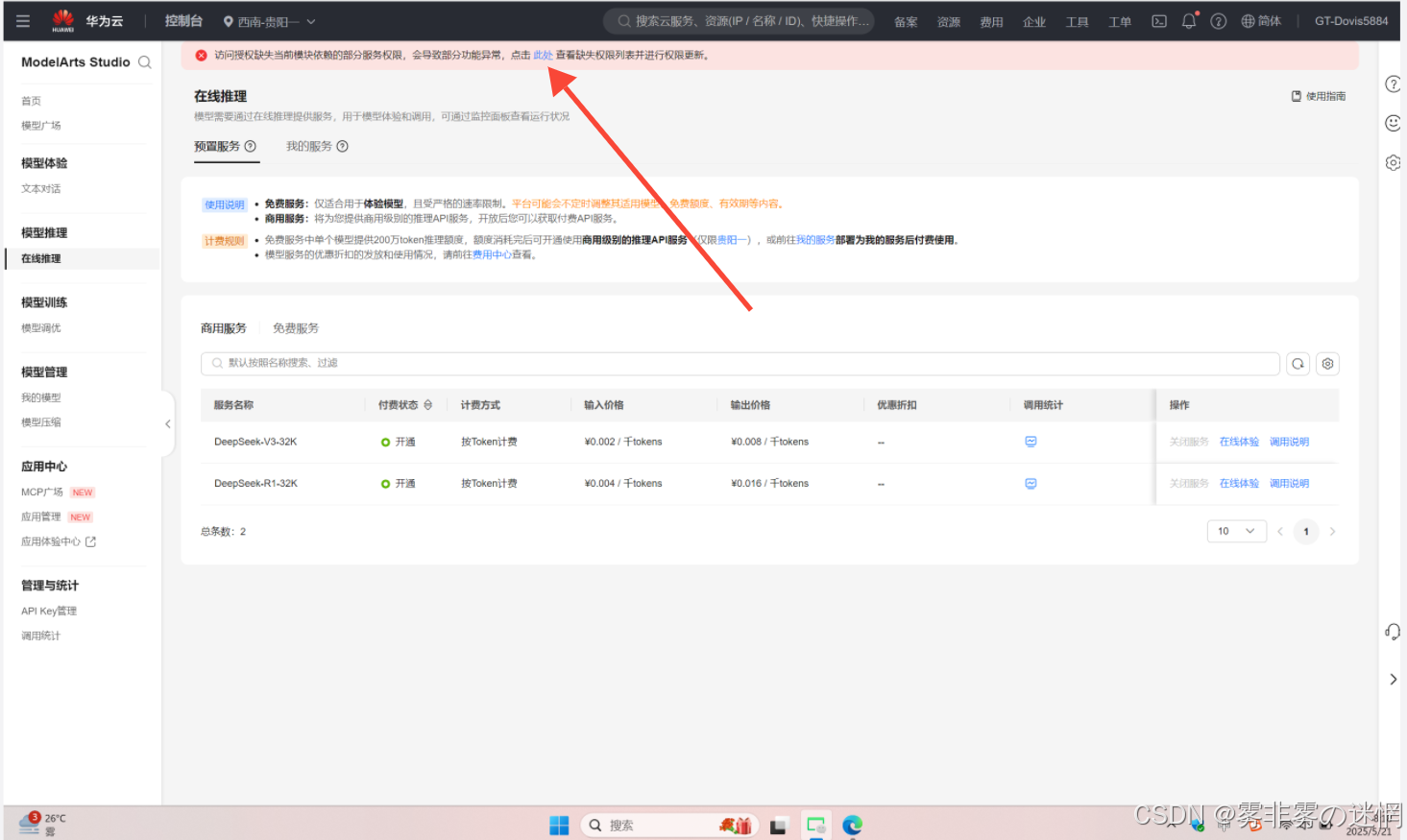Open Microsoft Edge from taskbar

click(x=852, y=826)
